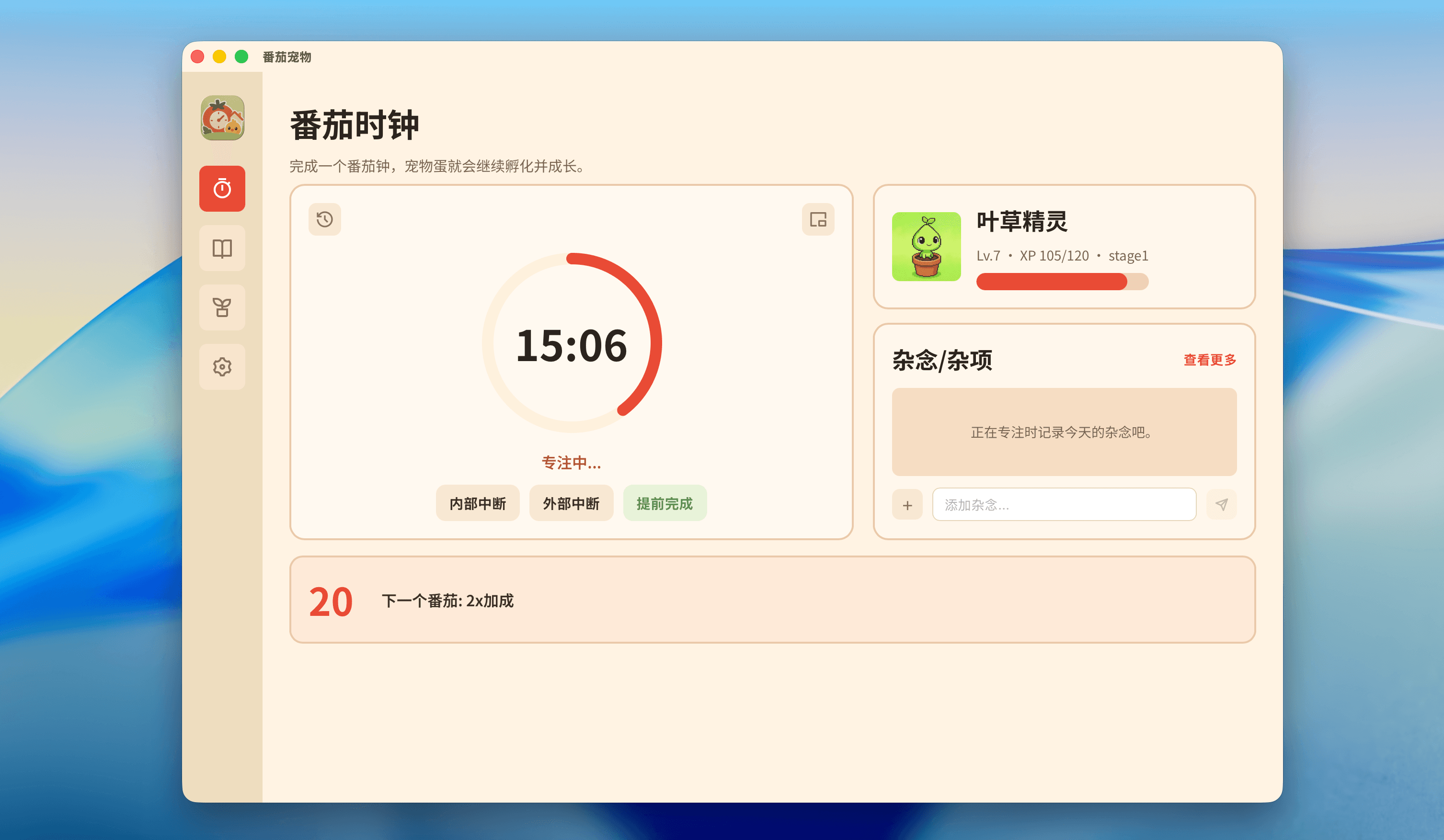The height and width of the screenshot is (840, 1444).
Task: Click the 杂念/杂项 heading
Action: [942, 360]
